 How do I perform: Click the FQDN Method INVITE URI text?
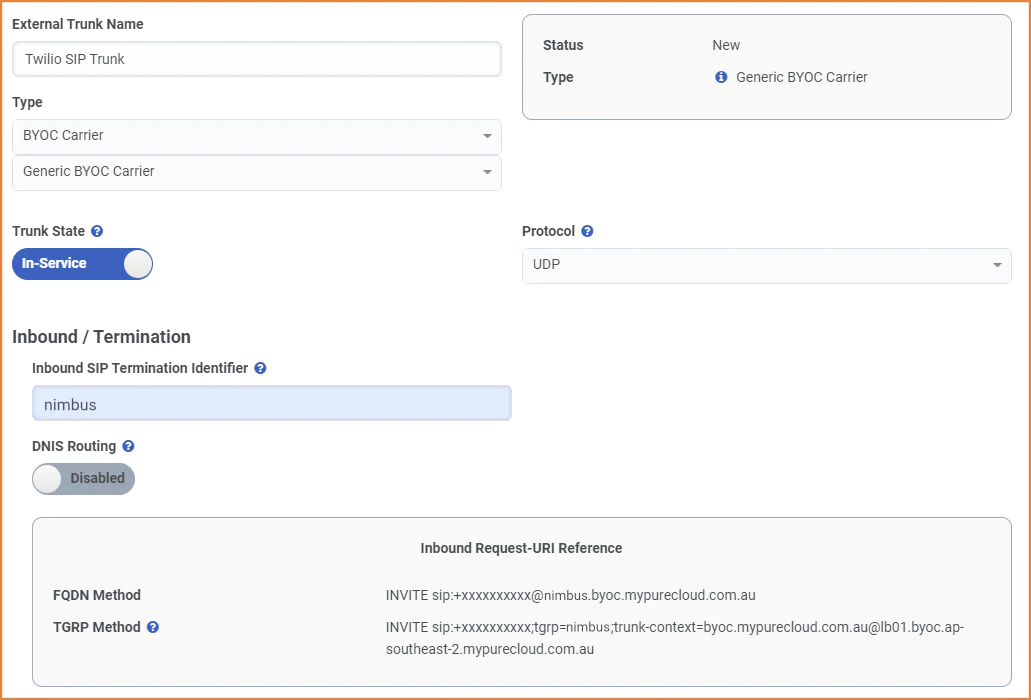(x=570, y=595)
